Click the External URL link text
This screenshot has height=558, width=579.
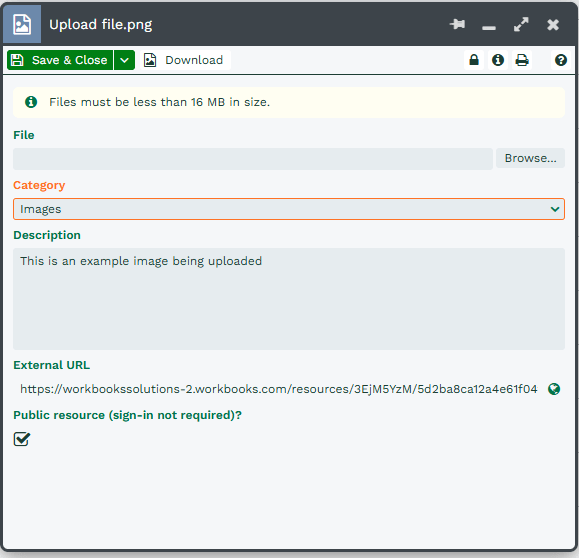pos(279,389)
